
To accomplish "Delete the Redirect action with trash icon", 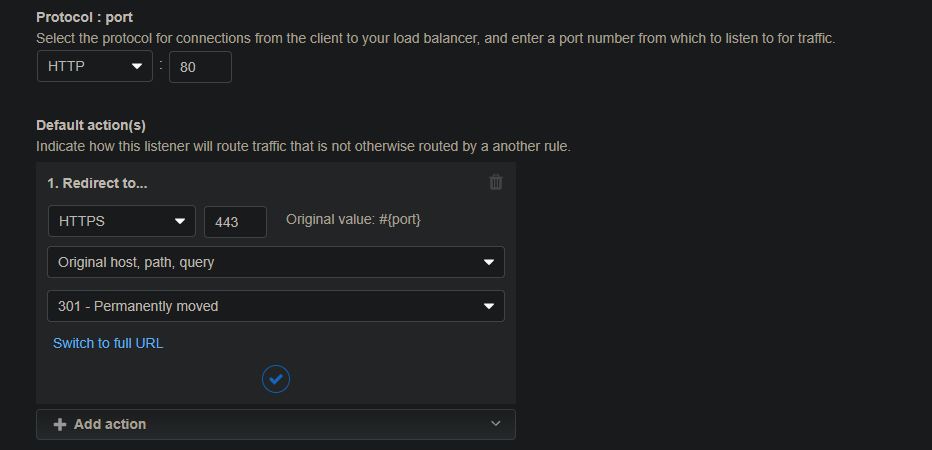I will (x=496, y=182).
